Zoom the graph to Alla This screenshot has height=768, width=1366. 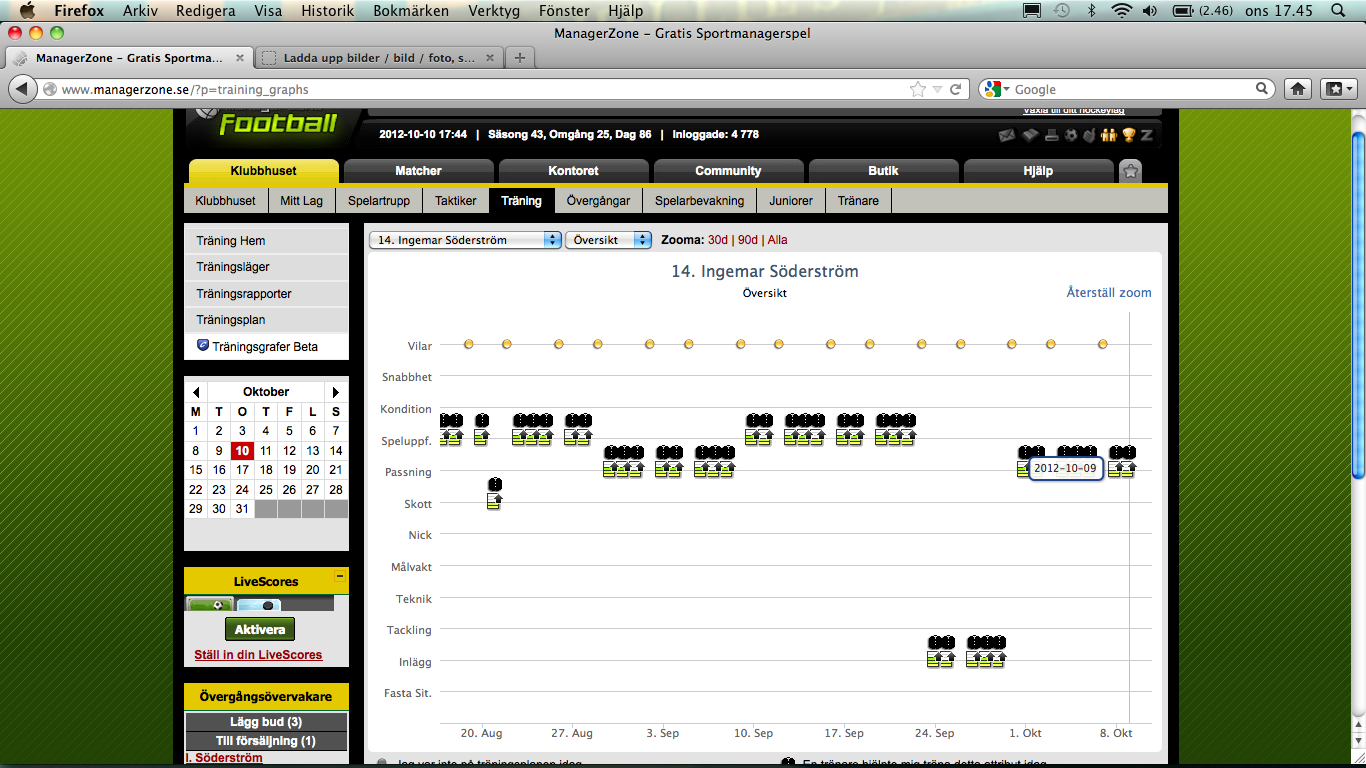pos(777,240)
